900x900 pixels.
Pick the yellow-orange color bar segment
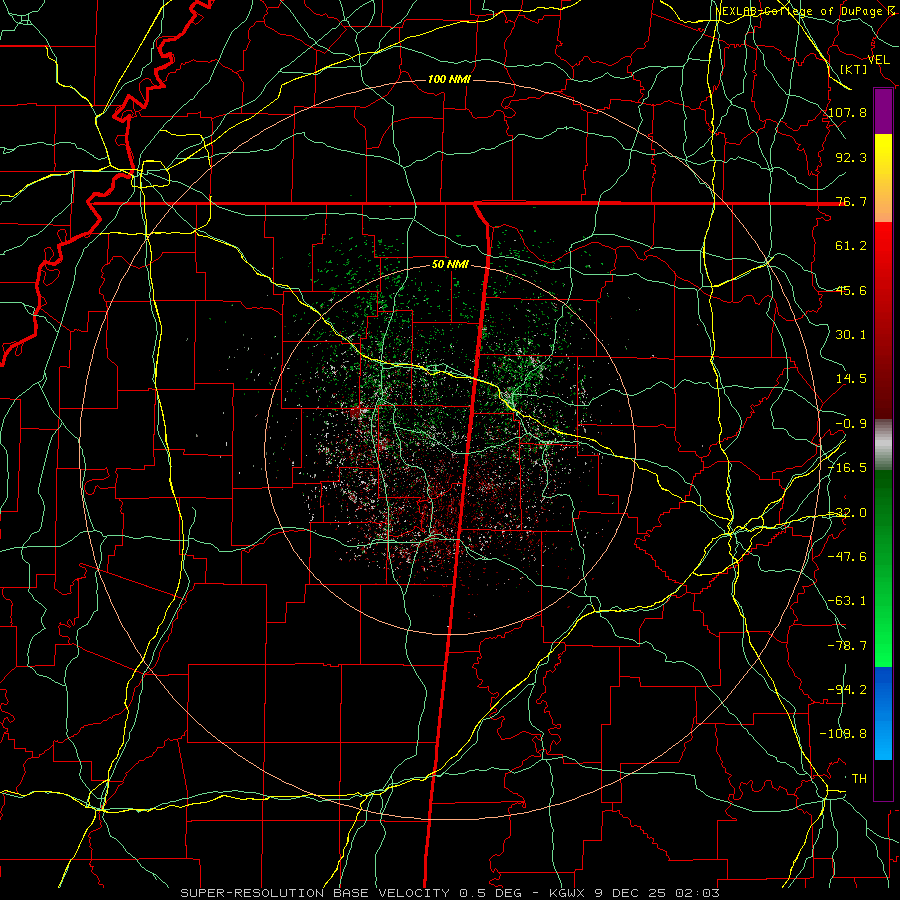[883, 178]
